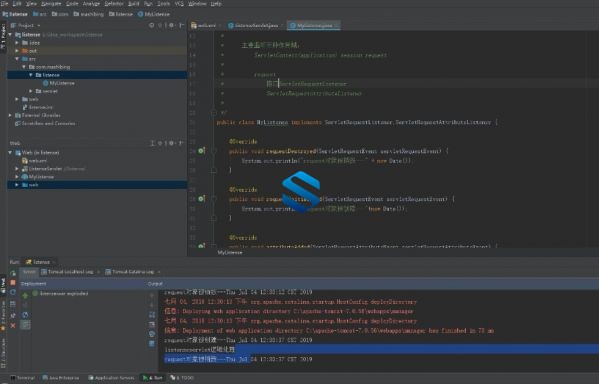Click gutter implements icon beside requestInitialized
This screenshot has height=384, width=599.
[201, 199]
